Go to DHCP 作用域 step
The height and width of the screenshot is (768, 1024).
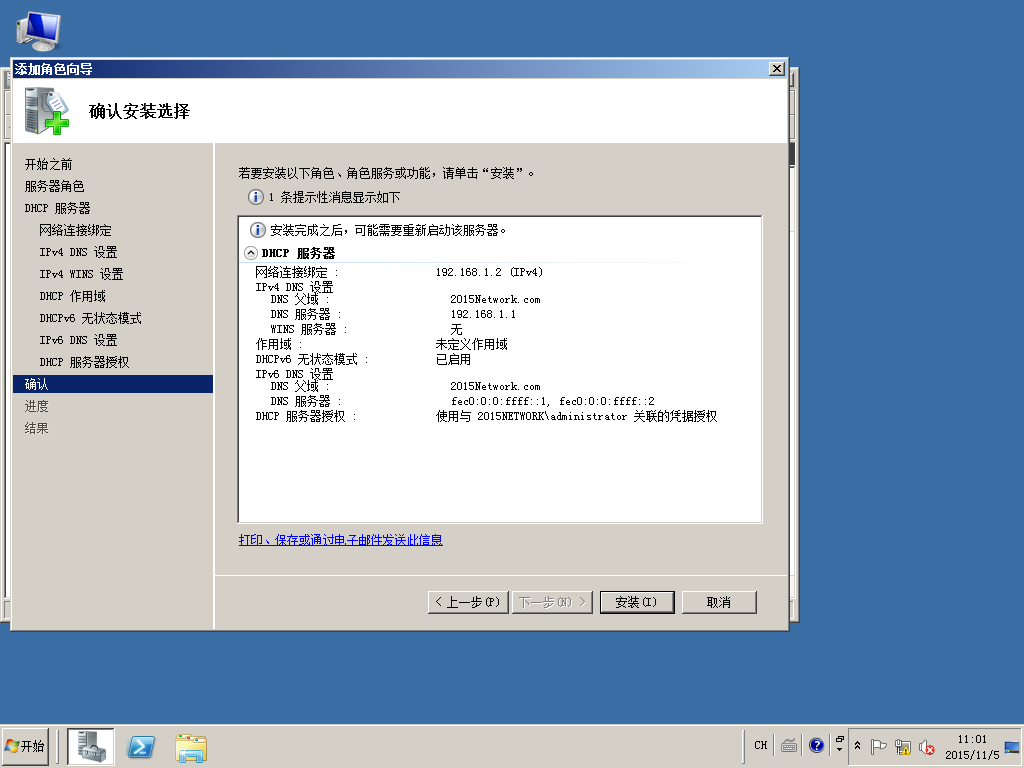click(72, 296)
